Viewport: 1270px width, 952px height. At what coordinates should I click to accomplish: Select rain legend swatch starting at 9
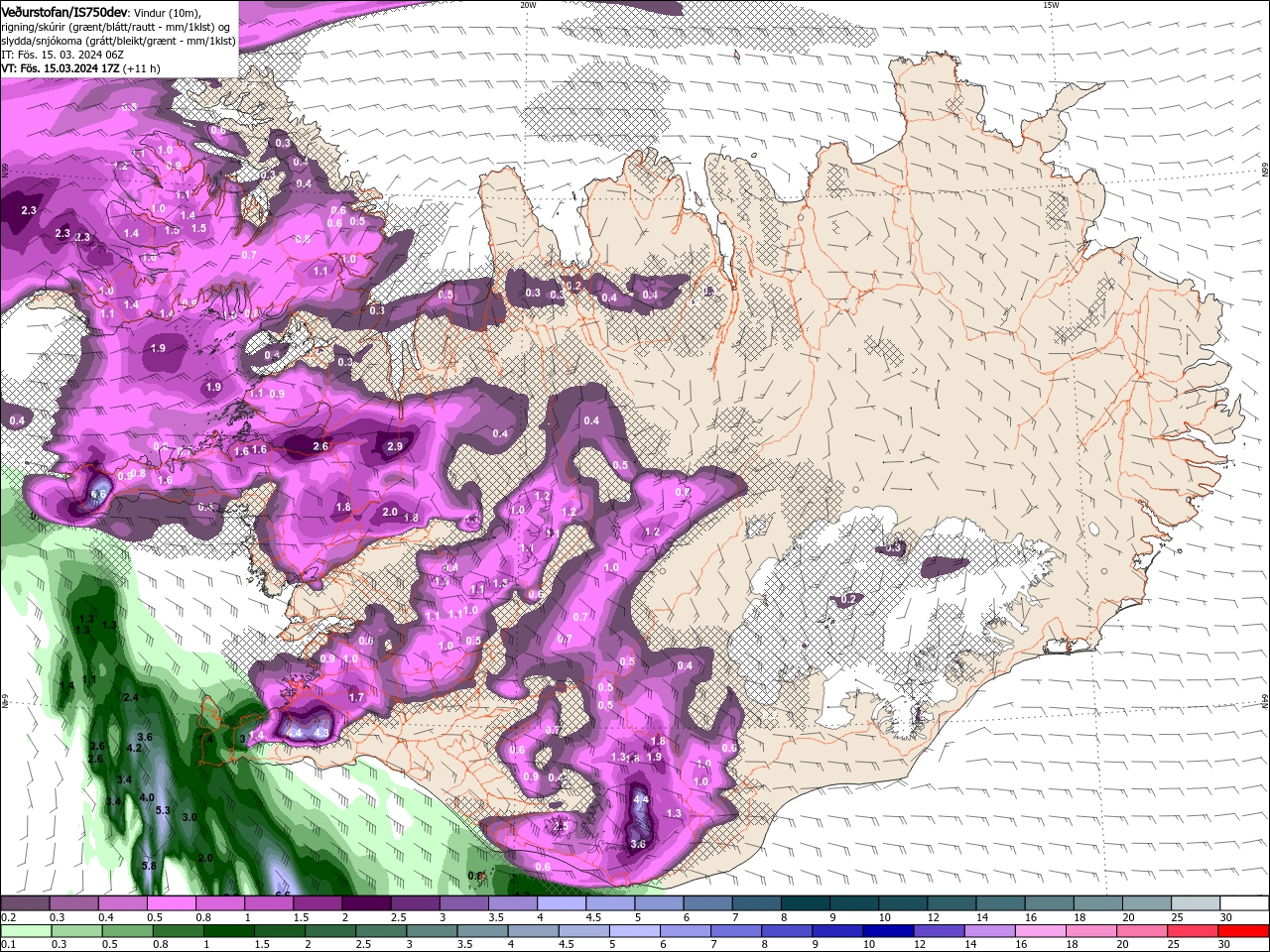click(x=836, y=932)
